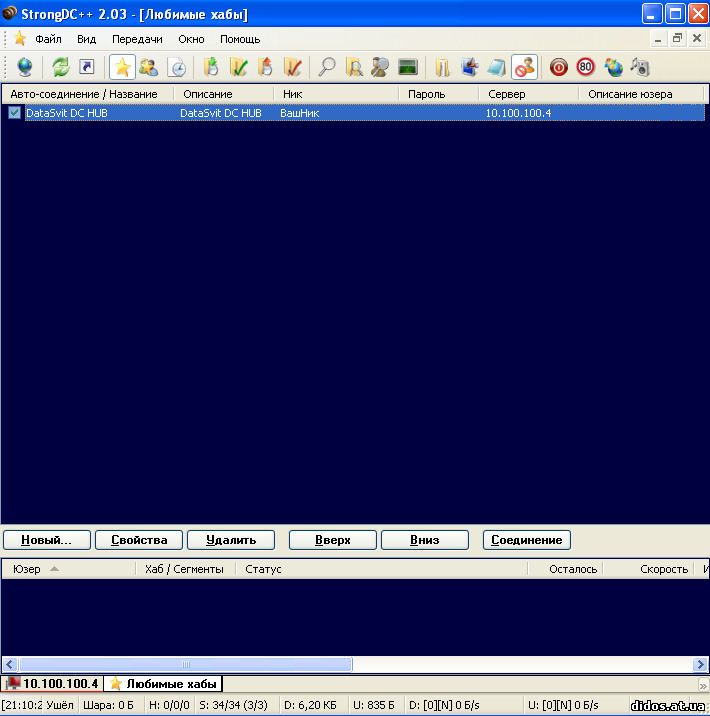Click the Описание юзера column header
This screenshot has width=710, height=716.
point(641,94)
